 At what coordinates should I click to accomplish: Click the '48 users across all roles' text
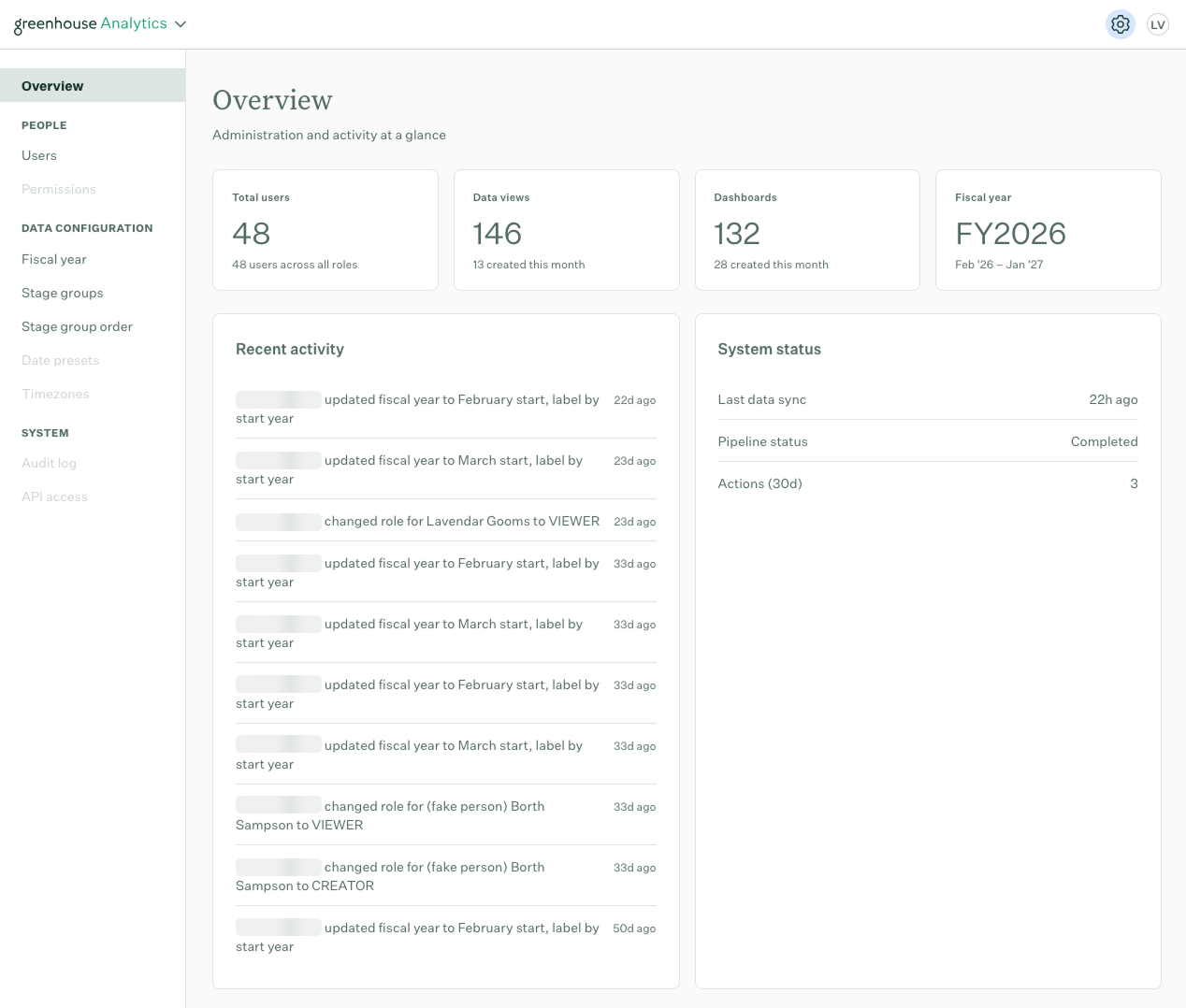click(x=295, y=265)
